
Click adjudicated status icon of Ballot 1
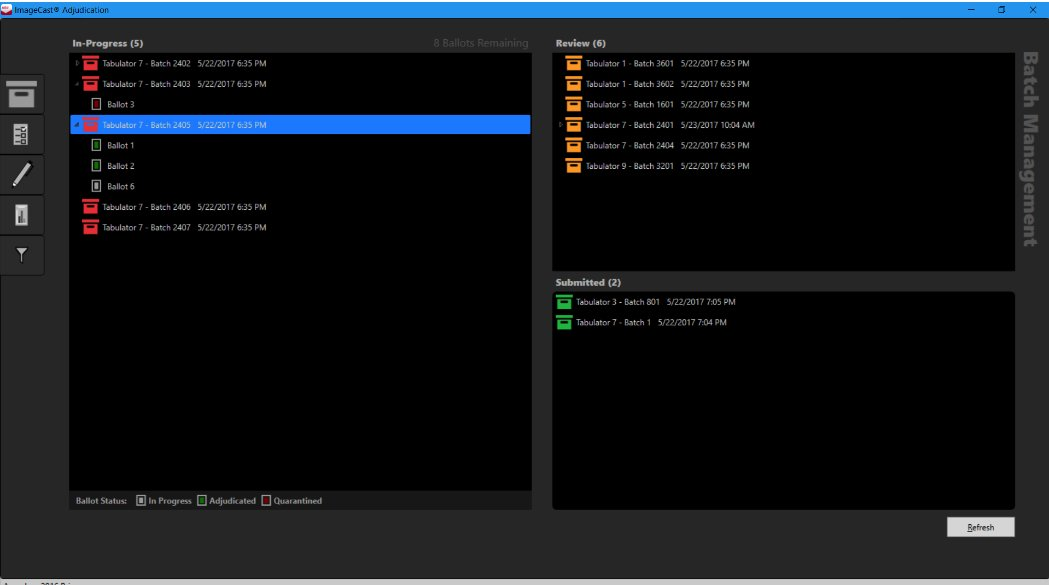(96, 145)
